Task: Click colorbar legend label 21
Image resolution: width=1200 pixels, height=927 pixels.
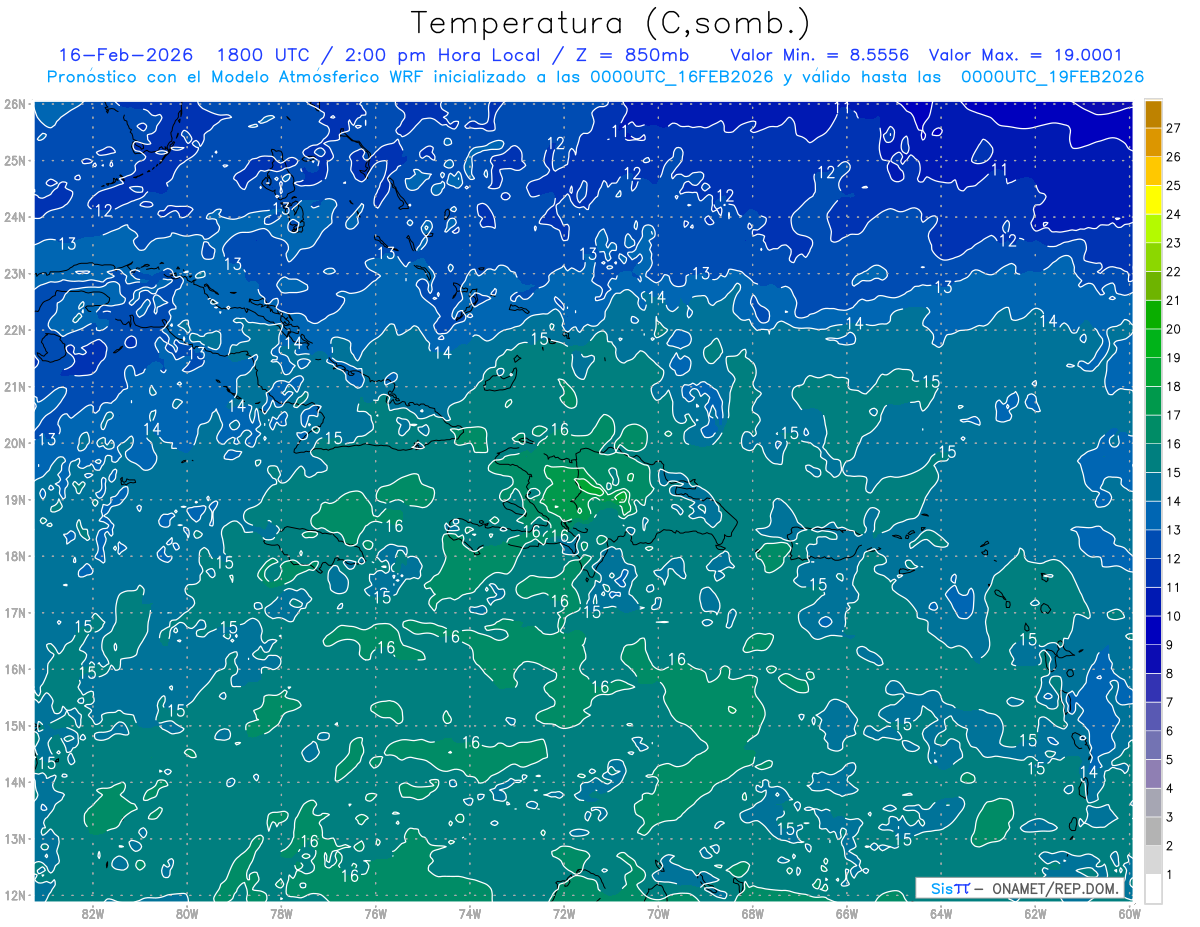Action: pos(1173,300)
